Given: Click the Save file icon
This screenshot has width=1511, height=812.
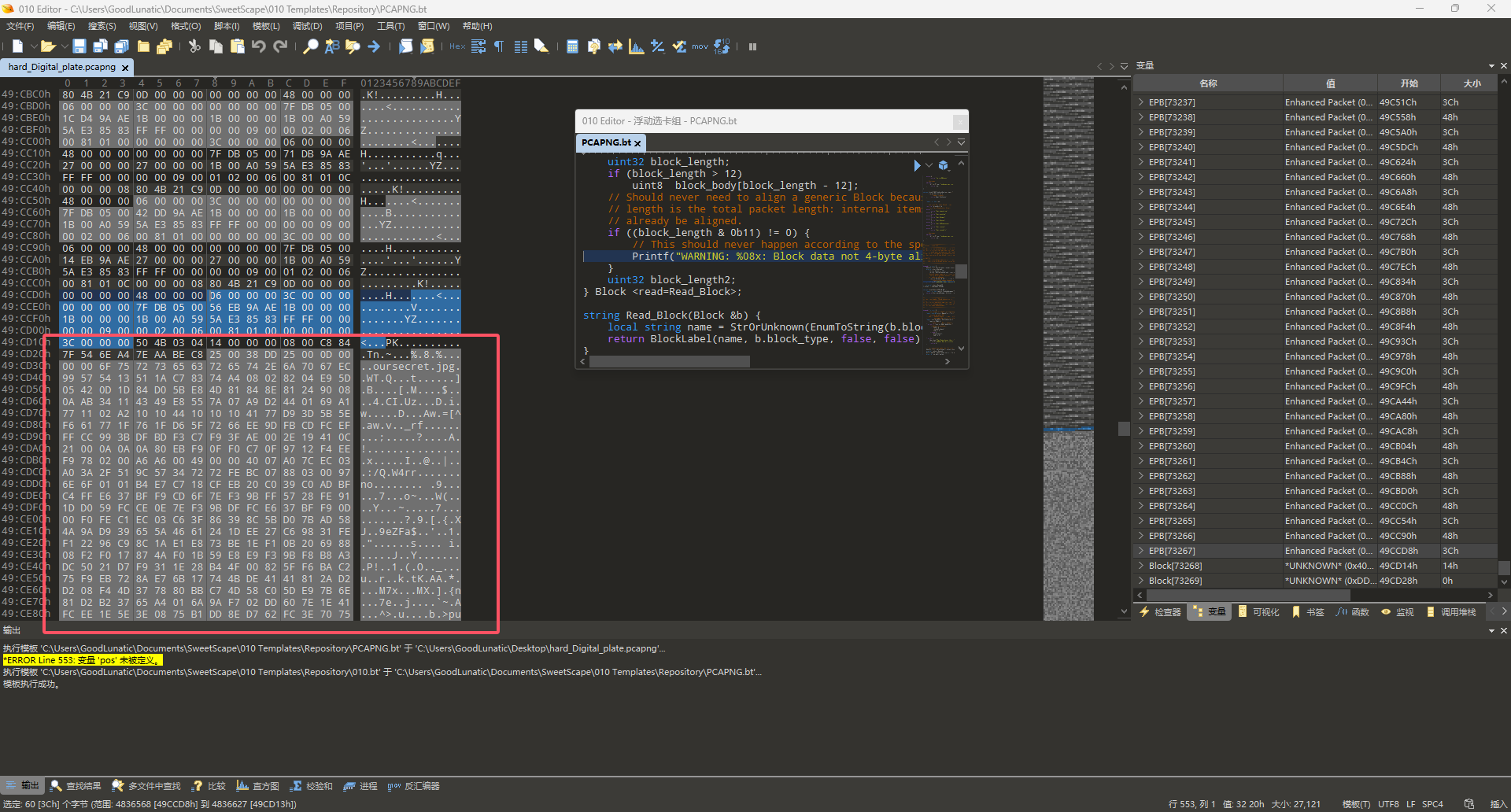Looking at the screenshot, I should click(79, 46).
